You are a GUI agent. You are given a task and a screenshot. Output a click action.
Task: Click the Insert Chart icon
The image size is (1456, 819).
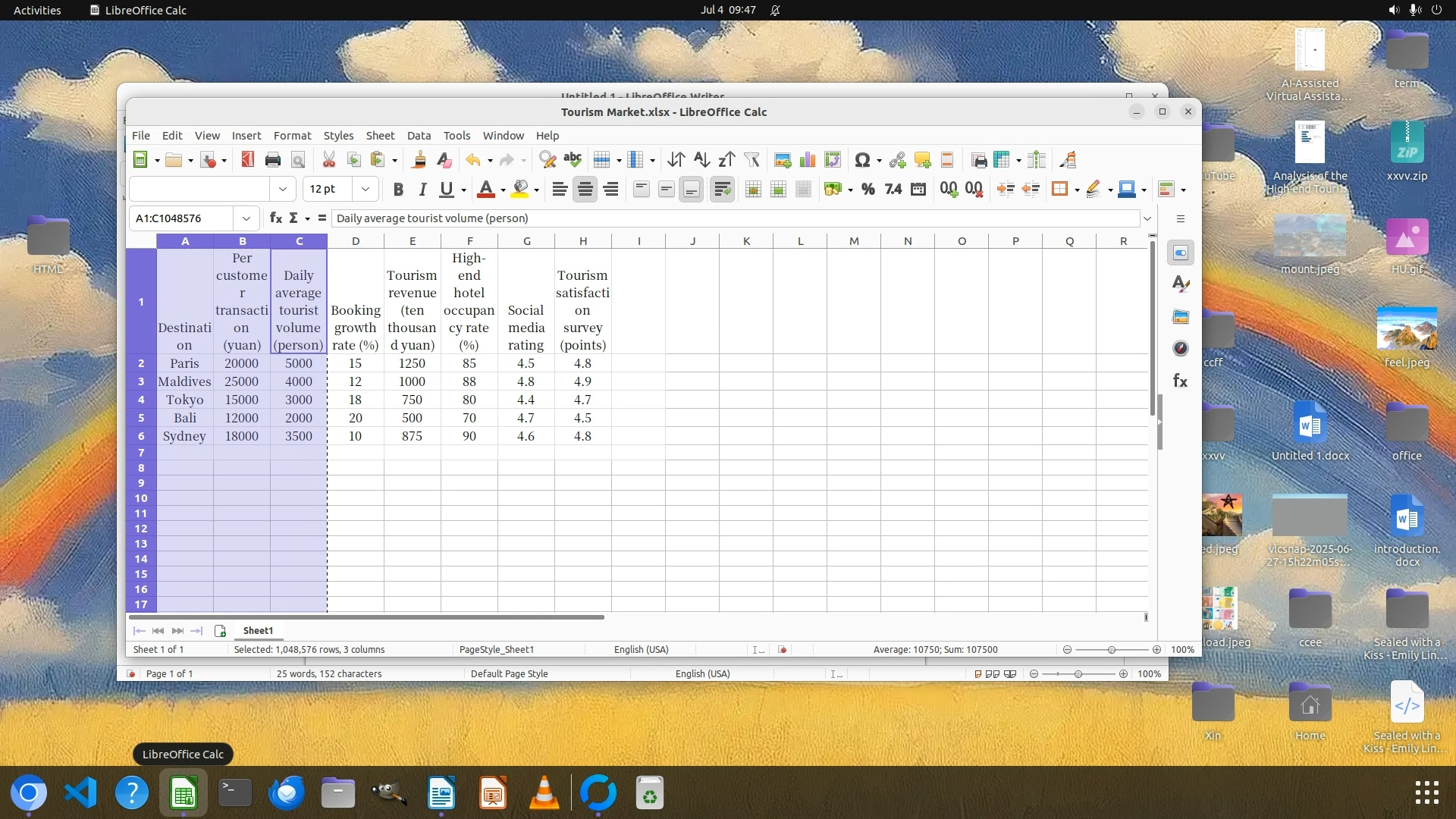click(x=808, y=160)
